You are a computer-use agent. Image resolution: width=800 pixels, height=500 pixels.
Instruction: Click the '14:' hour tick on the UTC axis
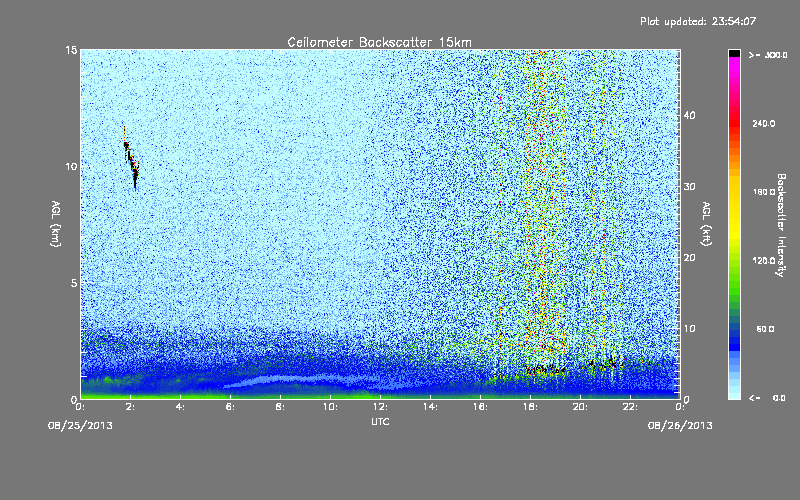pos(430,407)
